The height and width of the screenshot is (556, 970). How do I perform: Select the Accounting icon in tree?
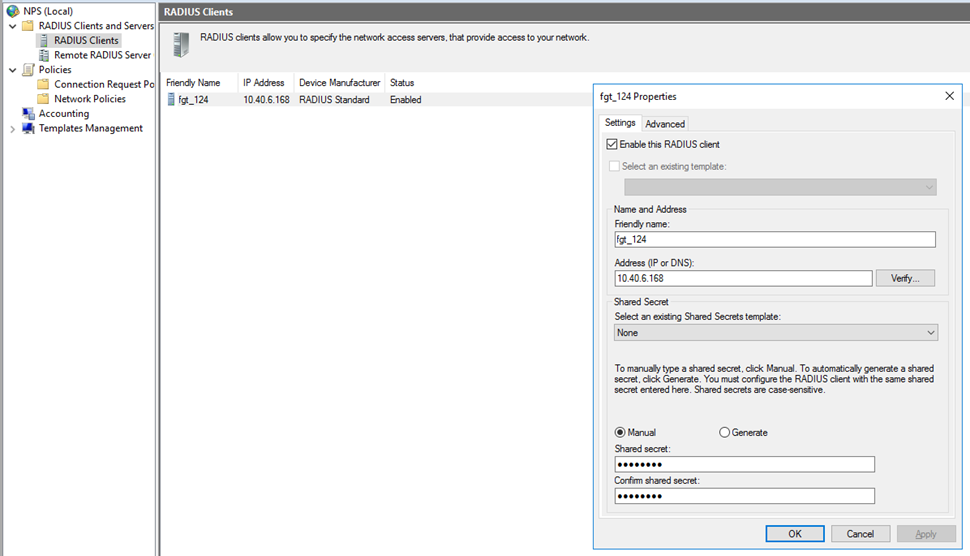pos(28,114)
